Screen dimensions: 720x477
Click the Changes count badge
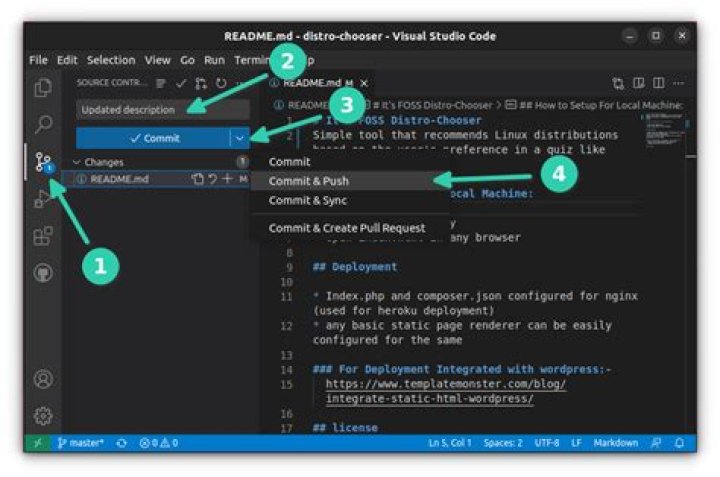point(242,162)
